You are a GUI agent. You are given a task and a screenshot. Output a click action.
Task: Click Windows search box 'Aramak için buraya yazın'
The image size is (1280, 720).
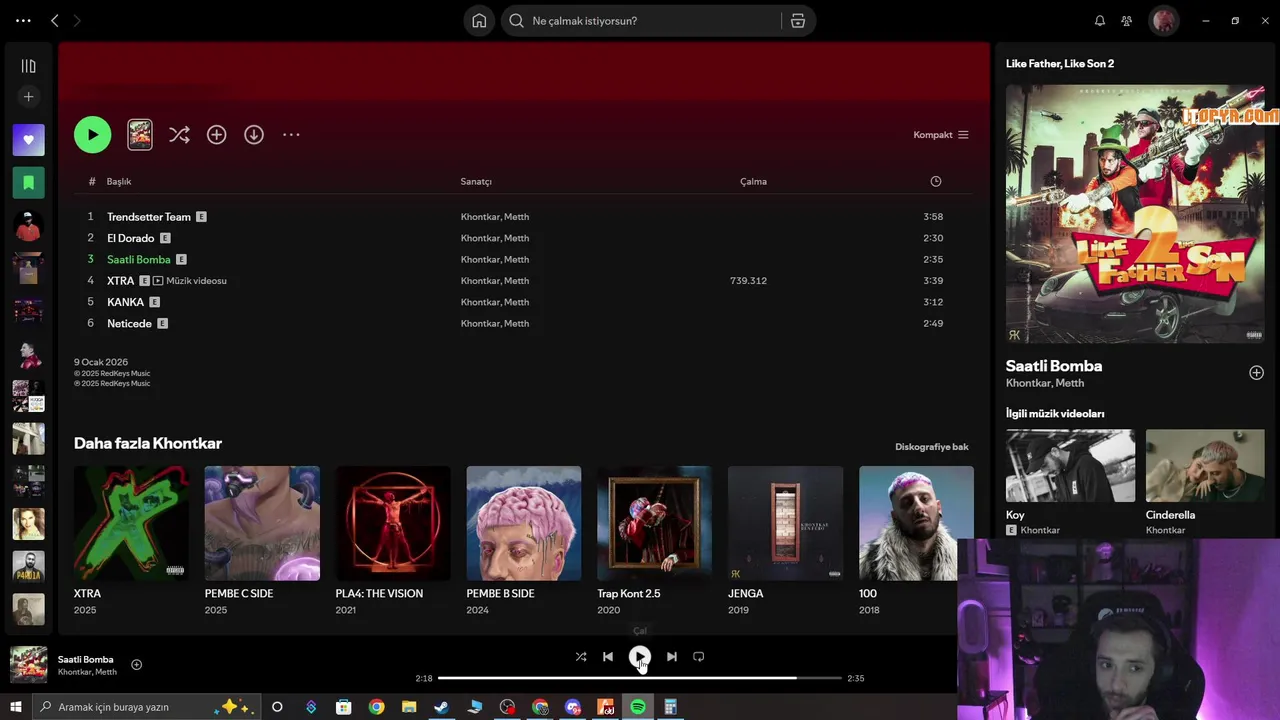point(146,707)
